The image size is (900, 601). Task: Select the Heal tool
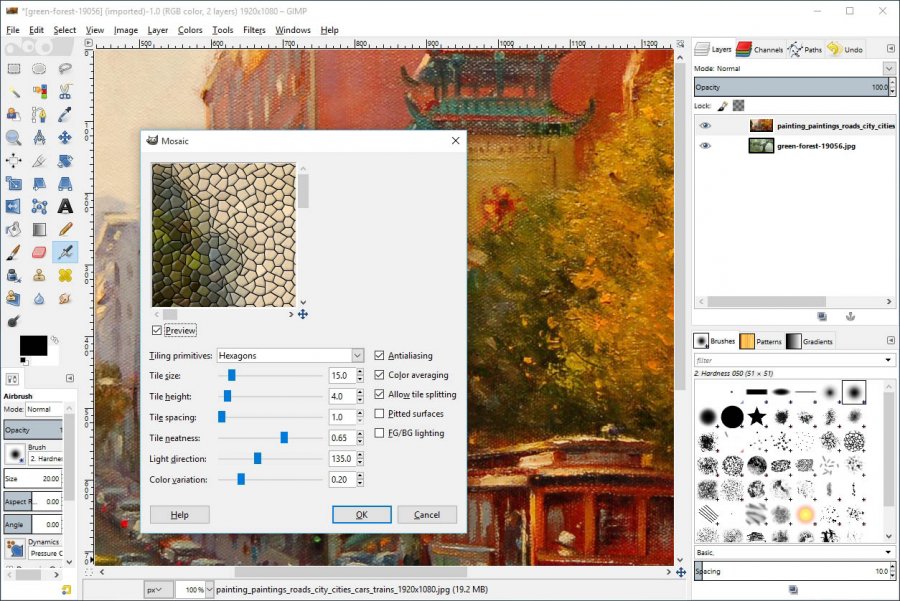tap(65, 276)
